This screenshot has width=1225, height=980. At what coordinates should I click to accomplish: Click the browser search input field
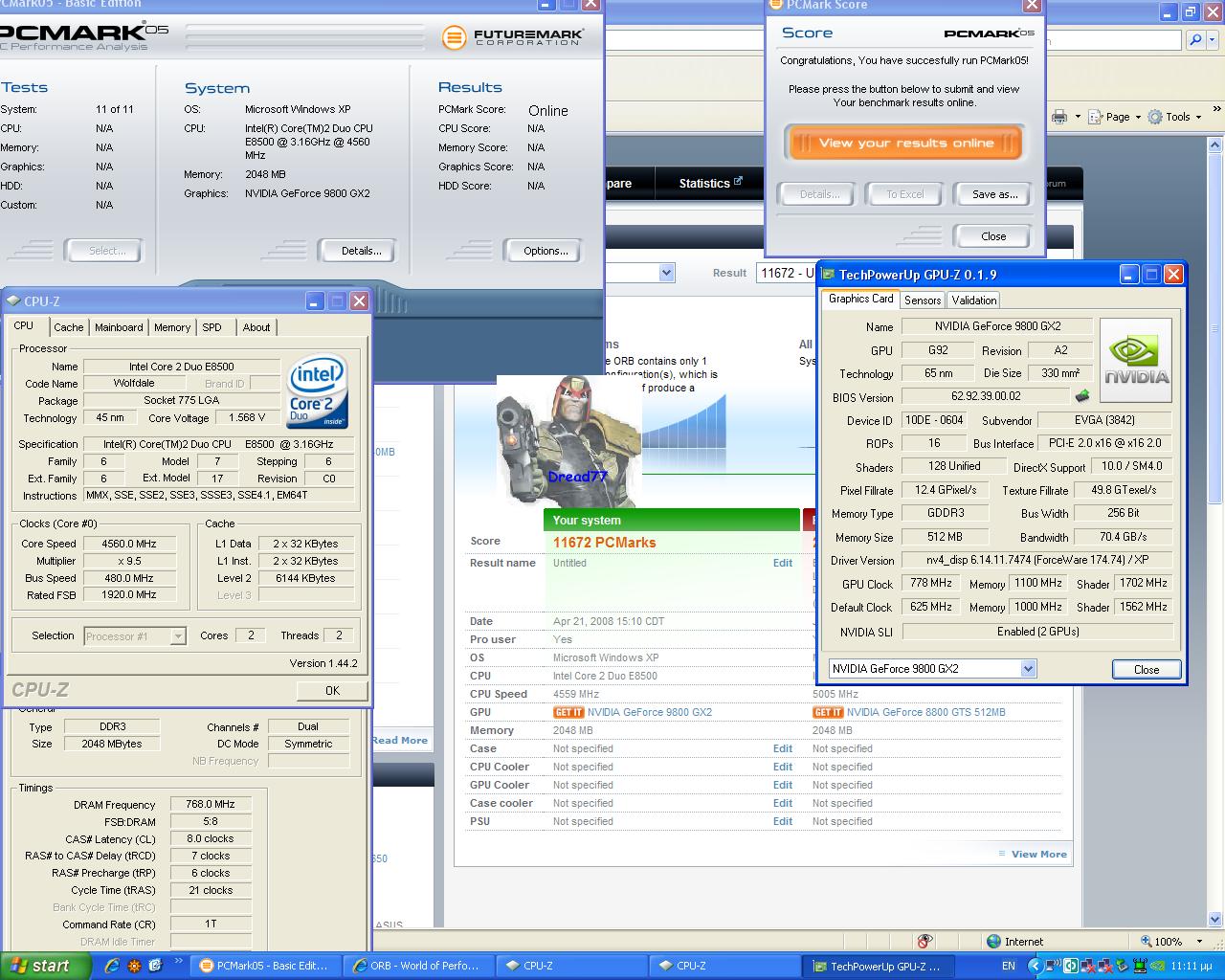coord(1113,40)
